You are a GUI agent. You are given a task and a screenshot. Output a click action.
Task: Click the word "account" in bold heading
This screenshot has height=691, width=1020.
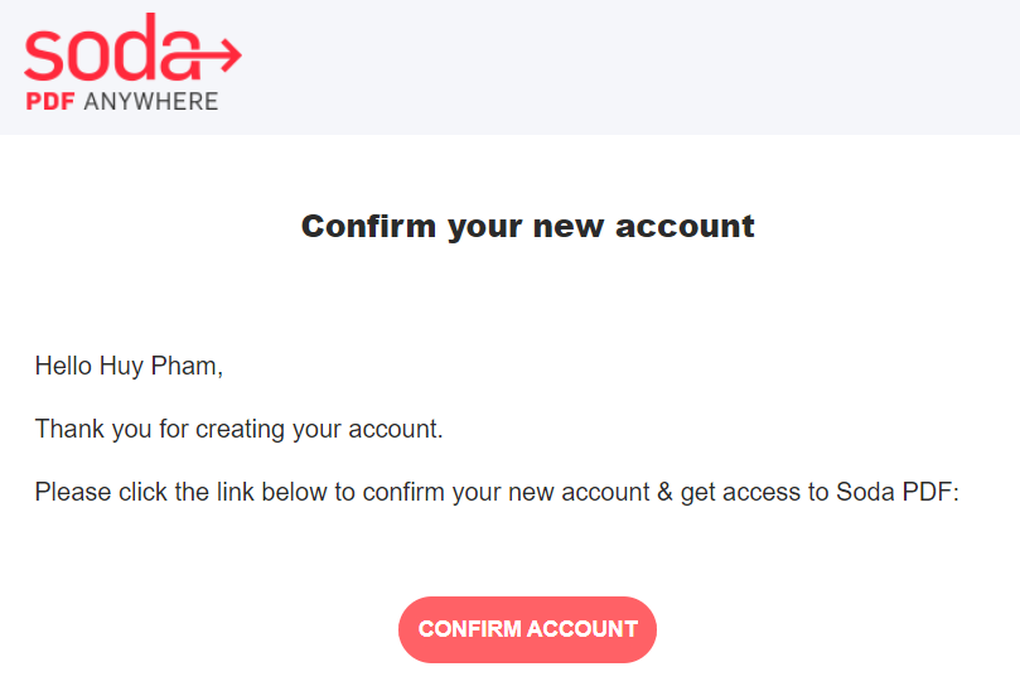click(x=685, y=227)
